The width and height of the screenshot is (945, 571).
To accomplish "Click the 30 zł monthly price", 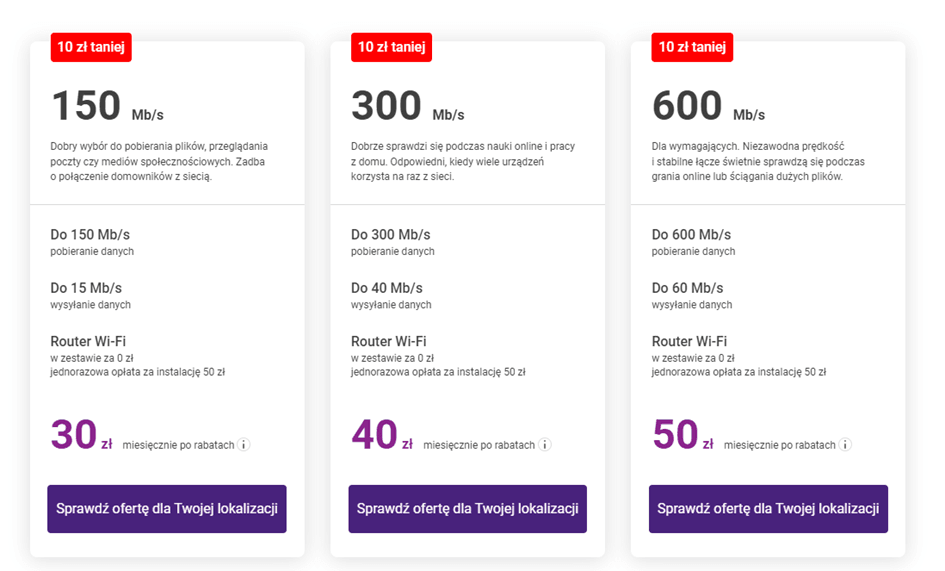I will [82, 435].
